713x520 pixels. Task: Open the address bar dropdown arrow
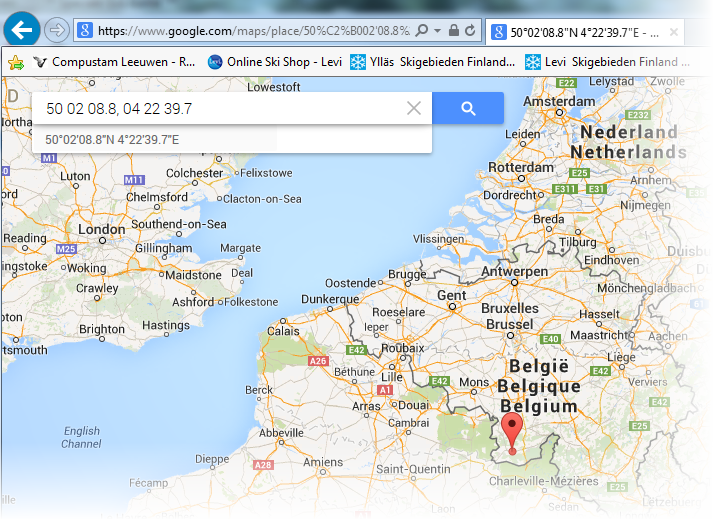pos(437,31)
